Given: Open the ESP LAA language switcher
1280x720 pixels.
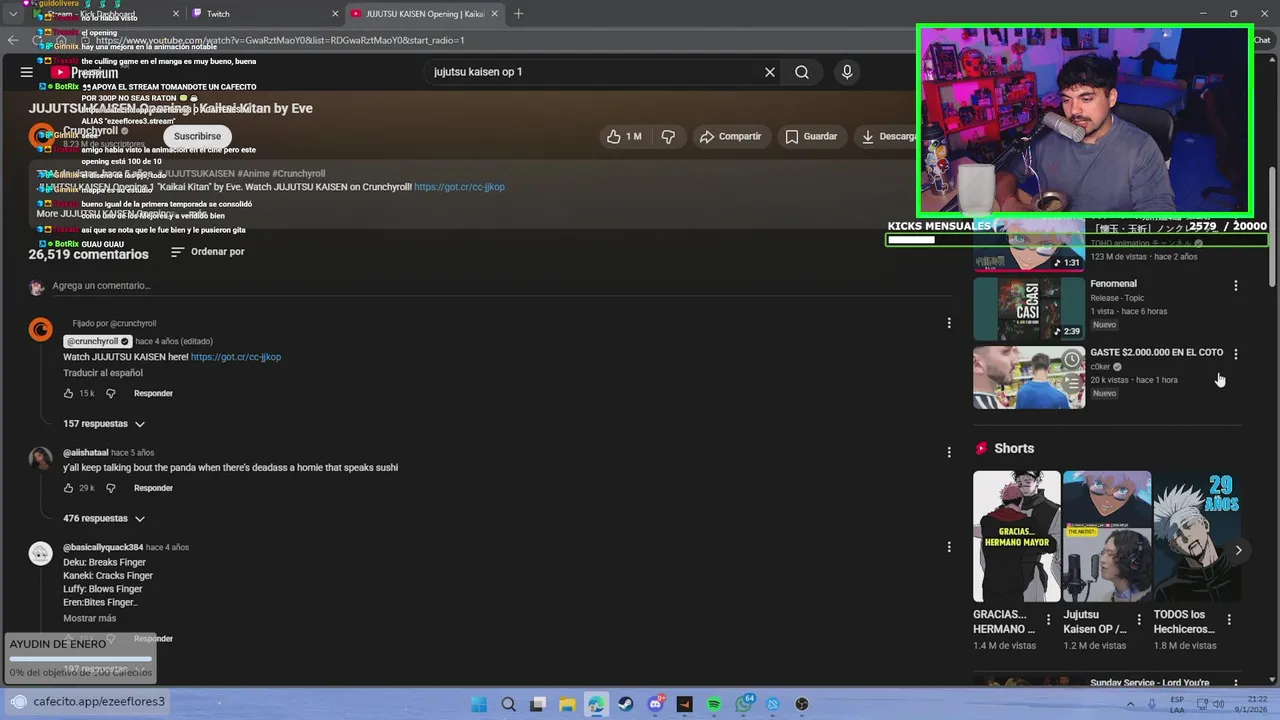Looking at the screenshot, I should (x=1177, y=704).
